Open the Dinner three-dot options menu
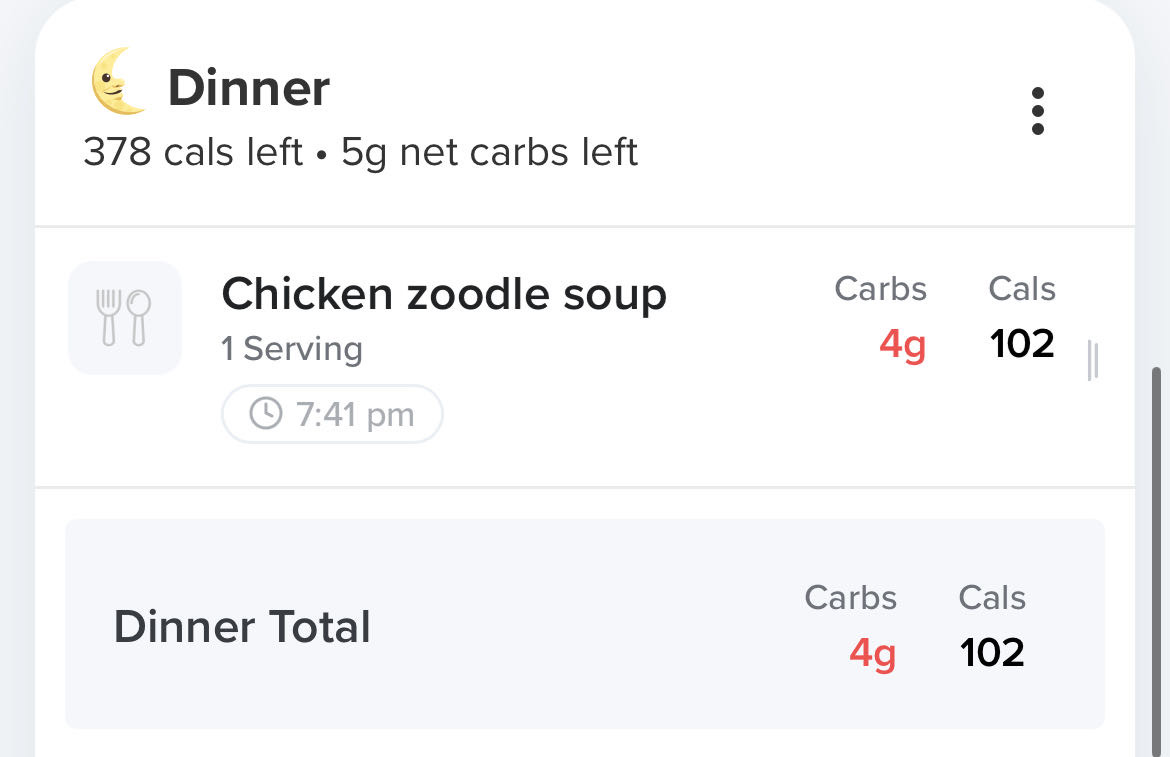This screenshot has height=757, width=1170. pos(1037,111)
